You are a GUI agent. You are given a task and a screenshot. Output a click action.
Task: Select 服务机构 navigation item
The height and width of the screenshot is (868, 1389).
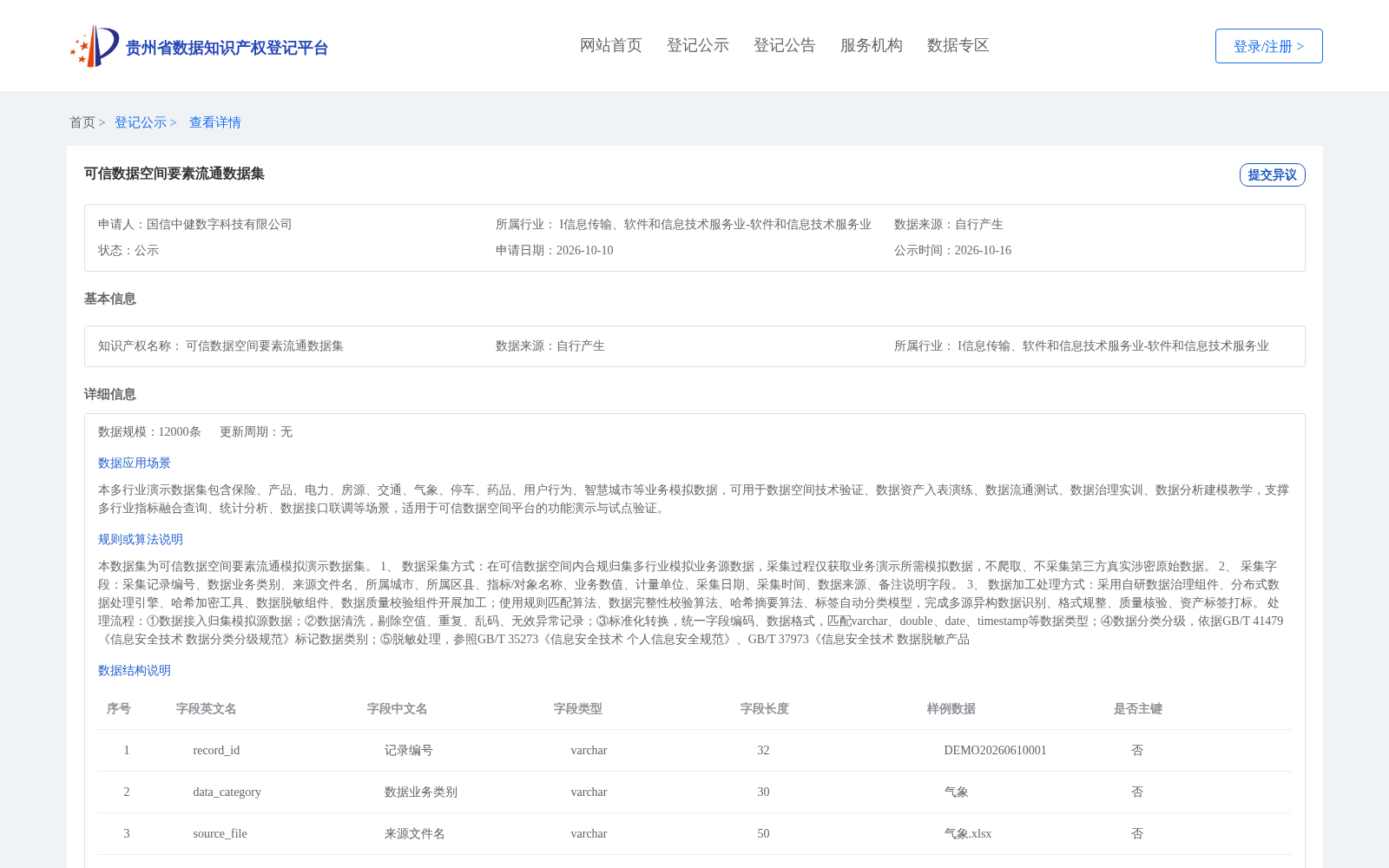click(x=872, y=45)
